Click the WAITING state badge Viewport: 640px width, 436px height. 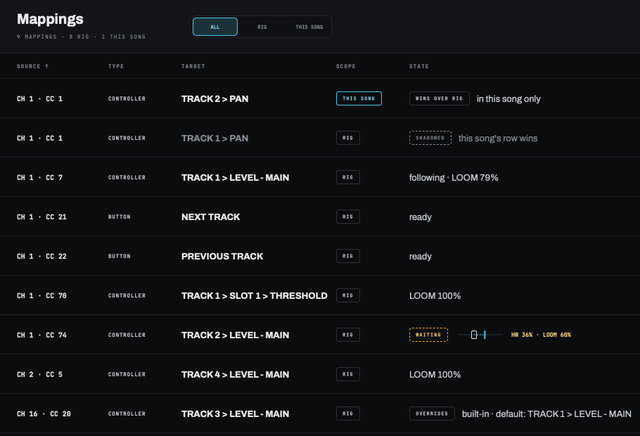pyautogui.click(x=429, y=335)
